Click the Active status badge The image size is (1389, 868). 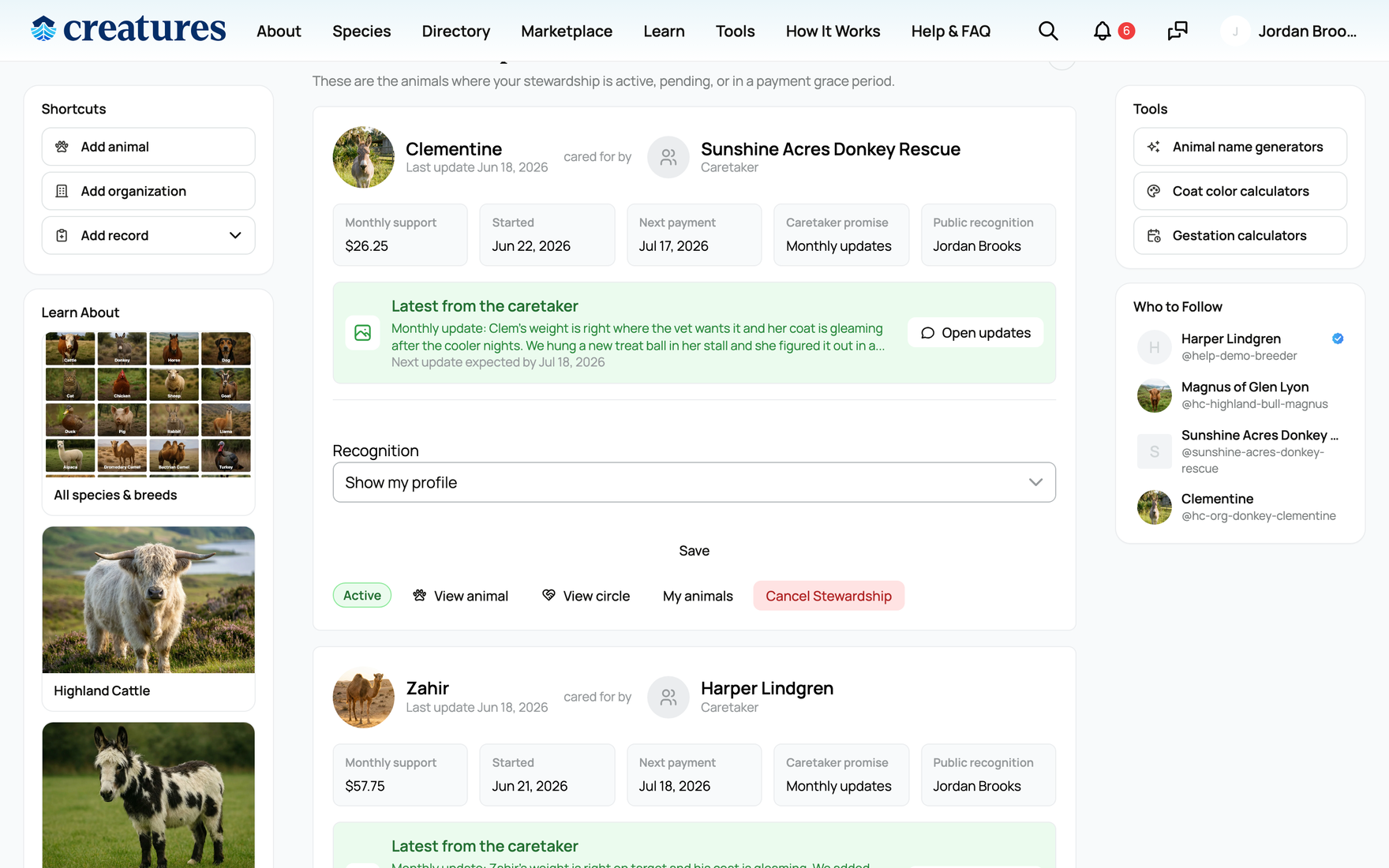[362, 596]
